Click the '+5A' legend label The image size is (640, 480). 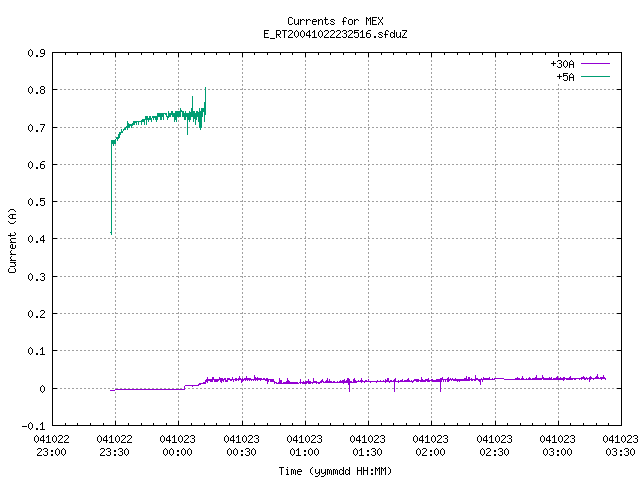click(x=565, y=77)
